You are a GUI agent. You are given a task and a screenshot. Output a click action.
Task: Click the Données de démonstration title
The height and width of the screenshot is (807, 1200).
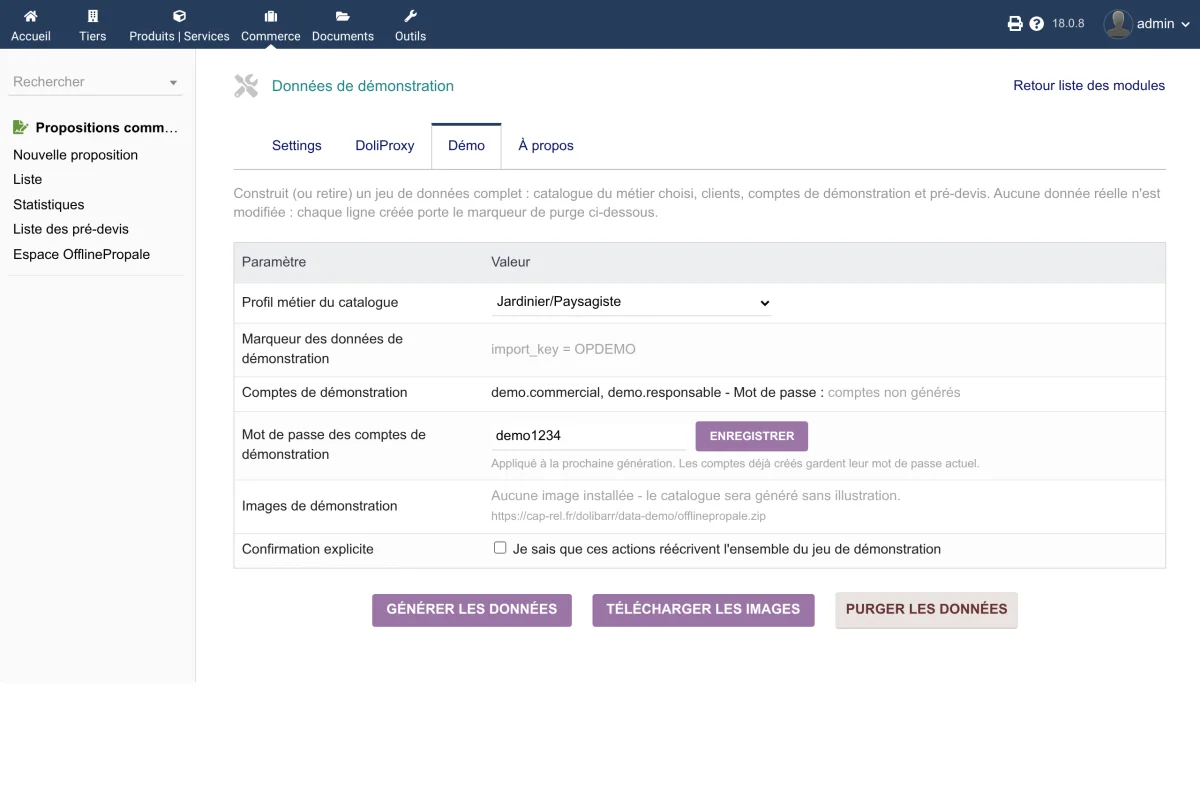[363, 86]
